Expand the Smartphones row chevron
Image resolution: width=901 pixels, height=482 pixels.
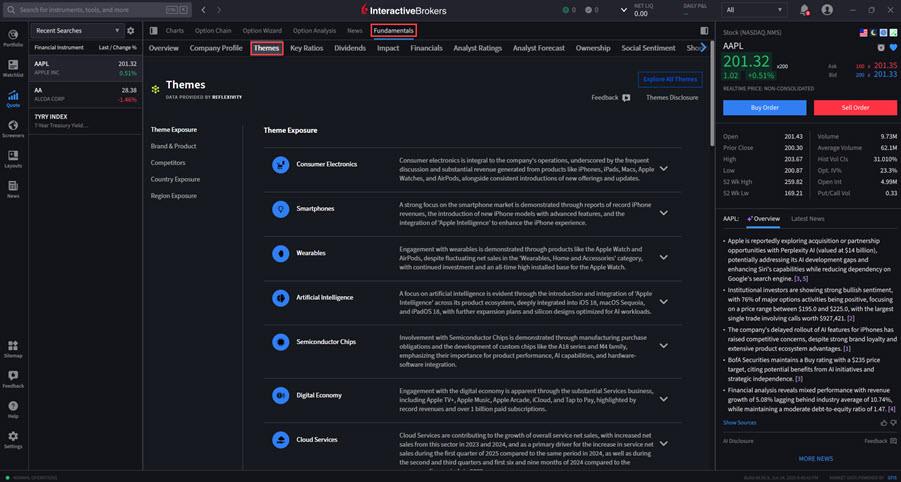pyautogui.click(x=664, y=213)
